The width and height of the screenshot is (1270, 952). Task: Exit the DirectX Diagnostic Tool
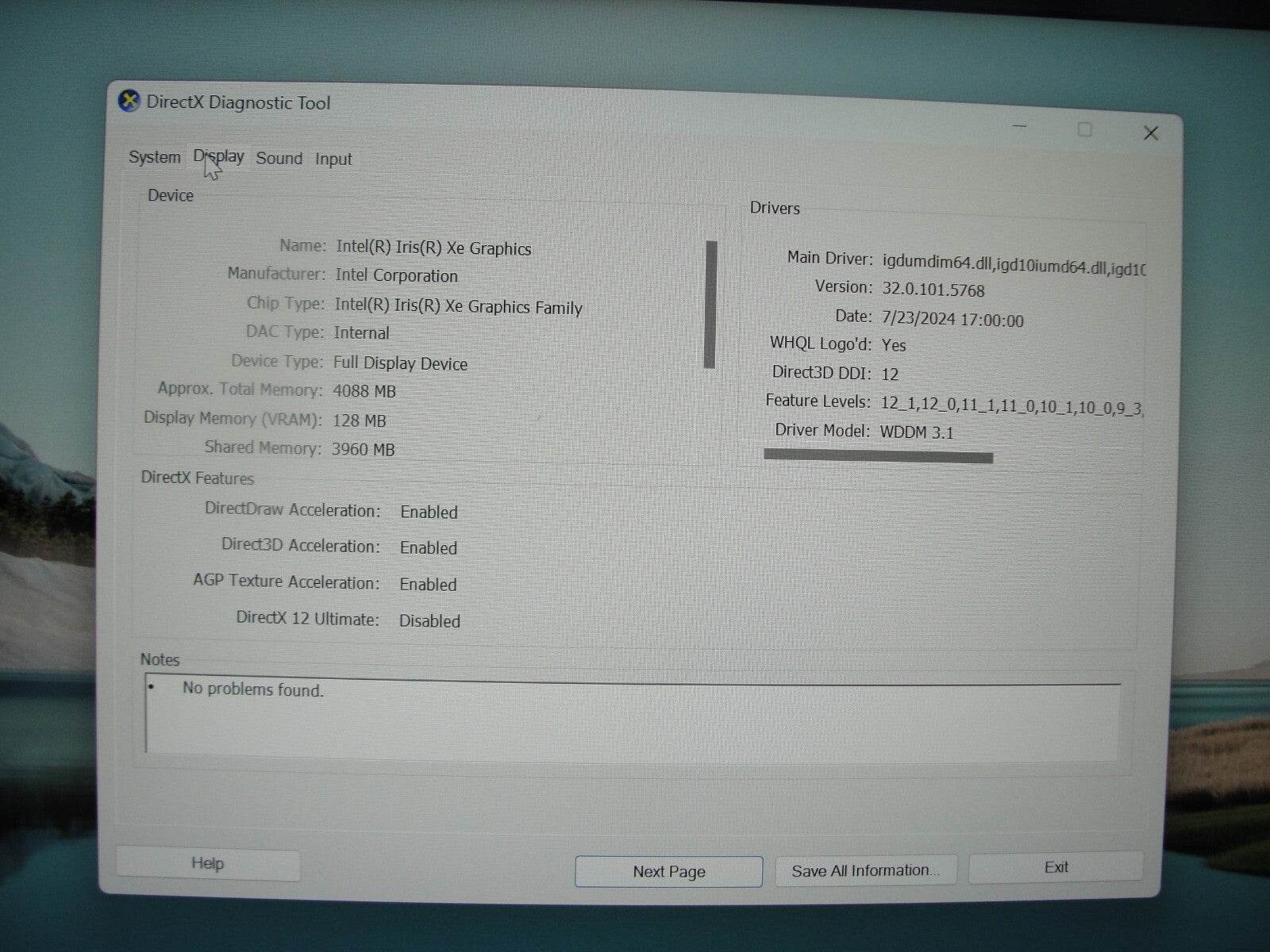(1054, 866)
